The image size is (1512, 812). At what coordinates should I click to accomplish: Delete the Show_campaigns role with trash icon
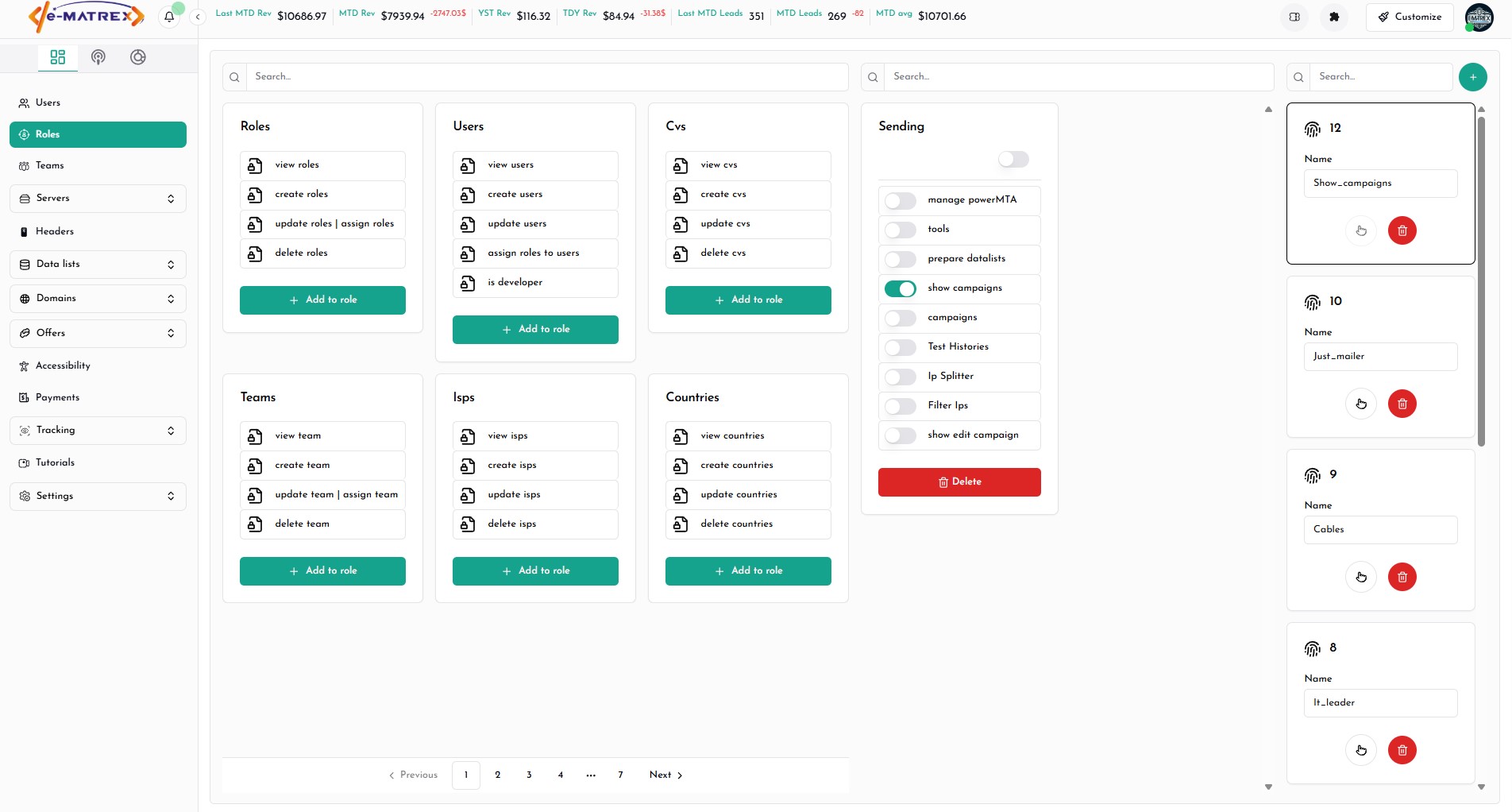(1402, 230)
